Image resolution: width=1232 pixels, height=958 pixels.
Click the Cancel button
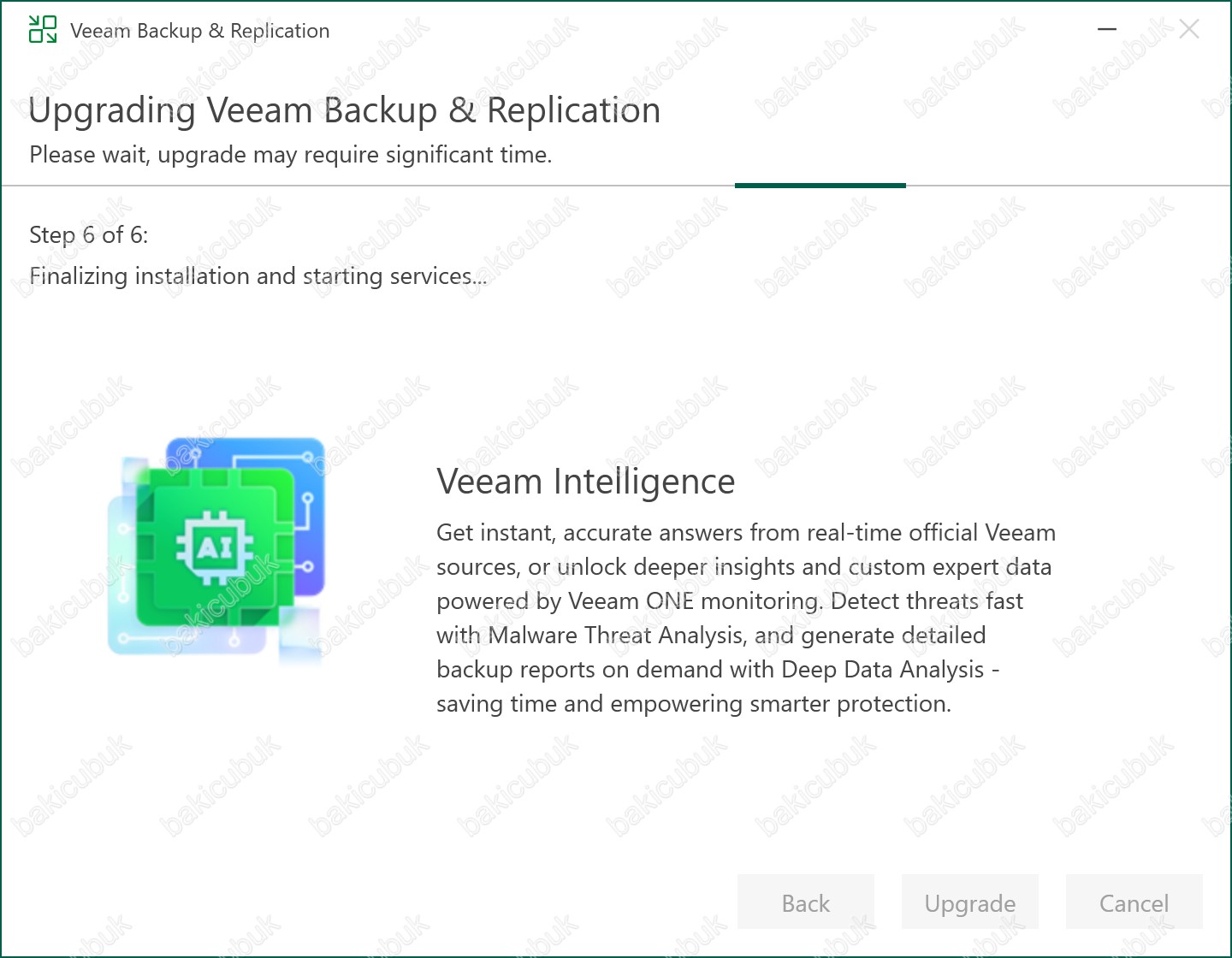pos(1134,902)
